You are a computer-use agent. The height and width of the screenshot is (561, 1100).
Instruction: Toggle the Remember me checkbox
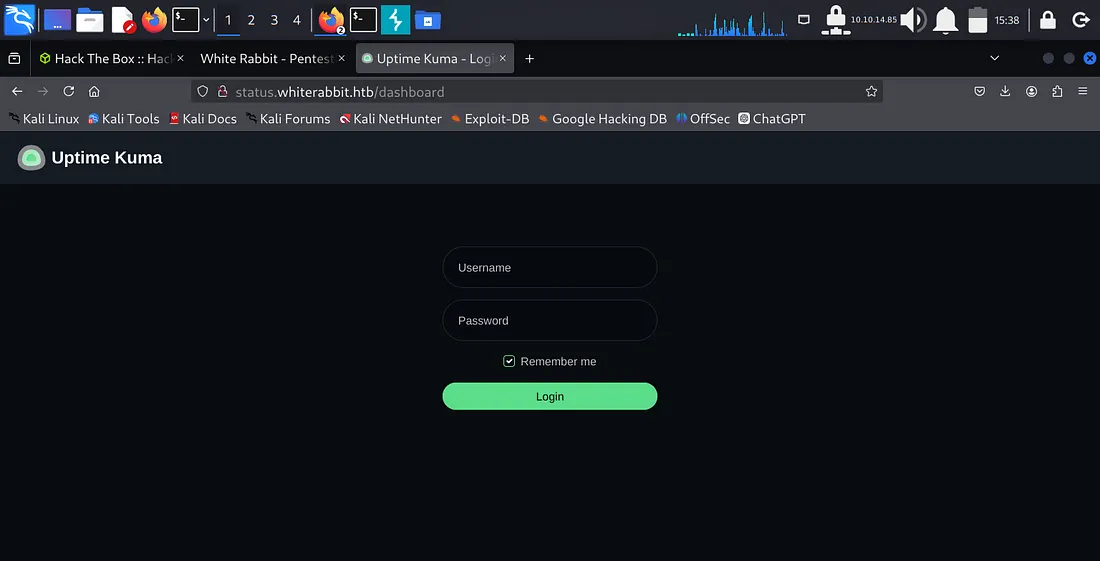(x=509, y=361)
